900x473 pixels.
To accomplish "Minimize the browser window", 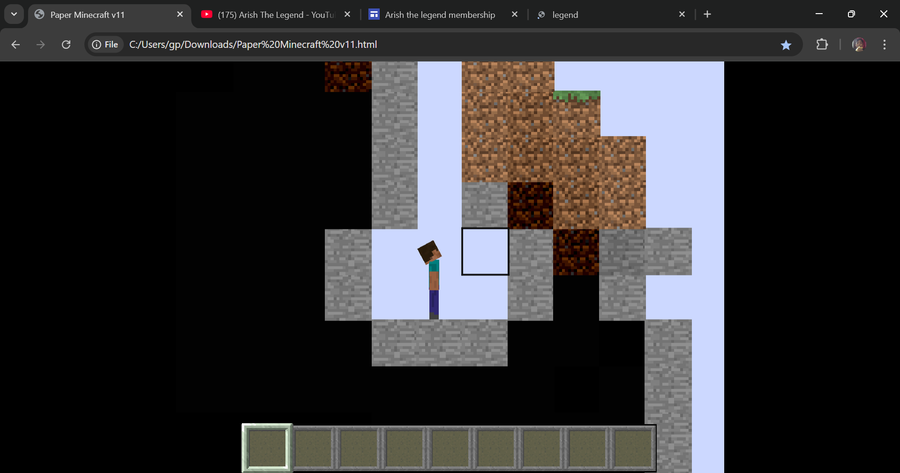I will (819, 14).
